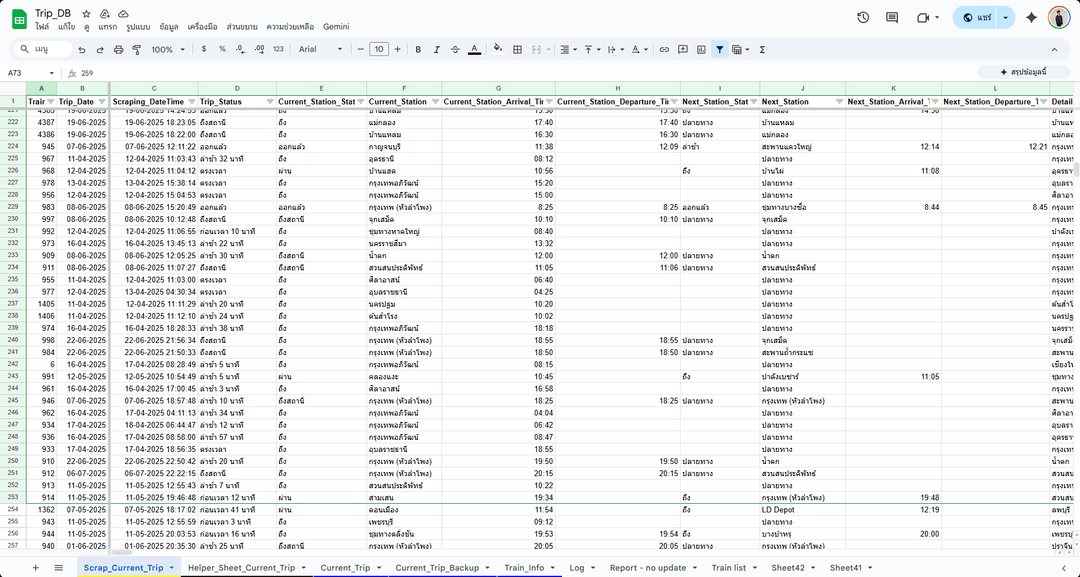1080x577 pixels.
Task: Toggle the filter button in toolbar
Action: (719, 49)
